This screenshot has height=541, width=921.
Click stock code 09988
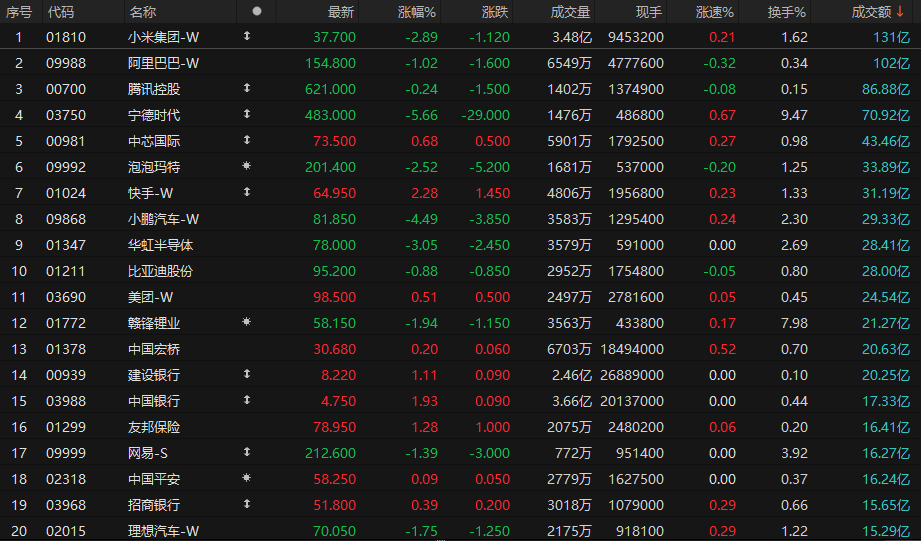click(66, 63)
